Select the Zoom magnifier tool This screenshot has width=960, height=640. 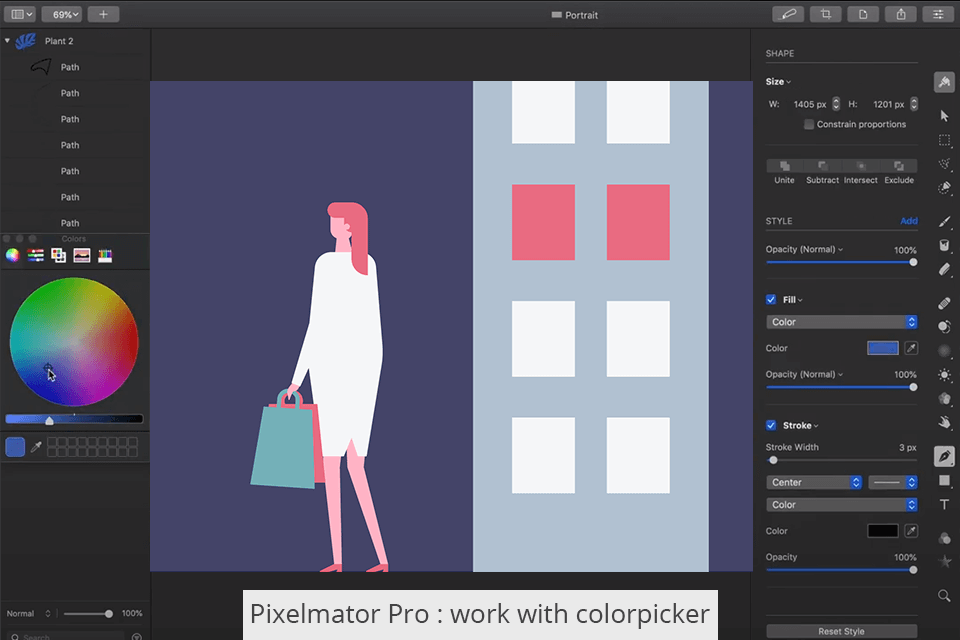pos(944,595)
